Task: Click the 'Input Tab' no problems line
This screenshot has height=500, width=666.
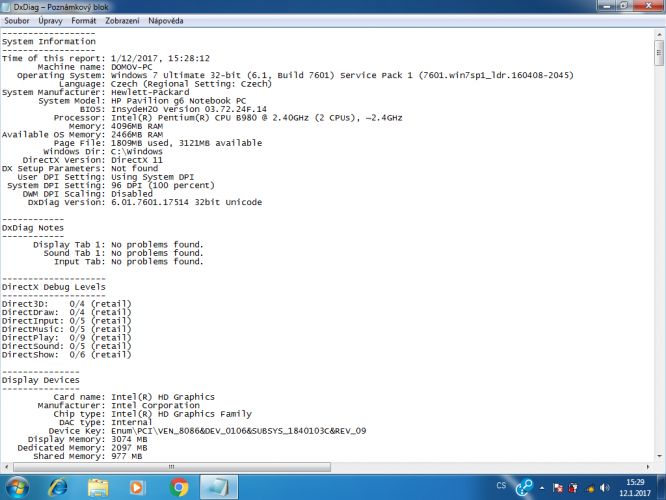Action: 128,262
